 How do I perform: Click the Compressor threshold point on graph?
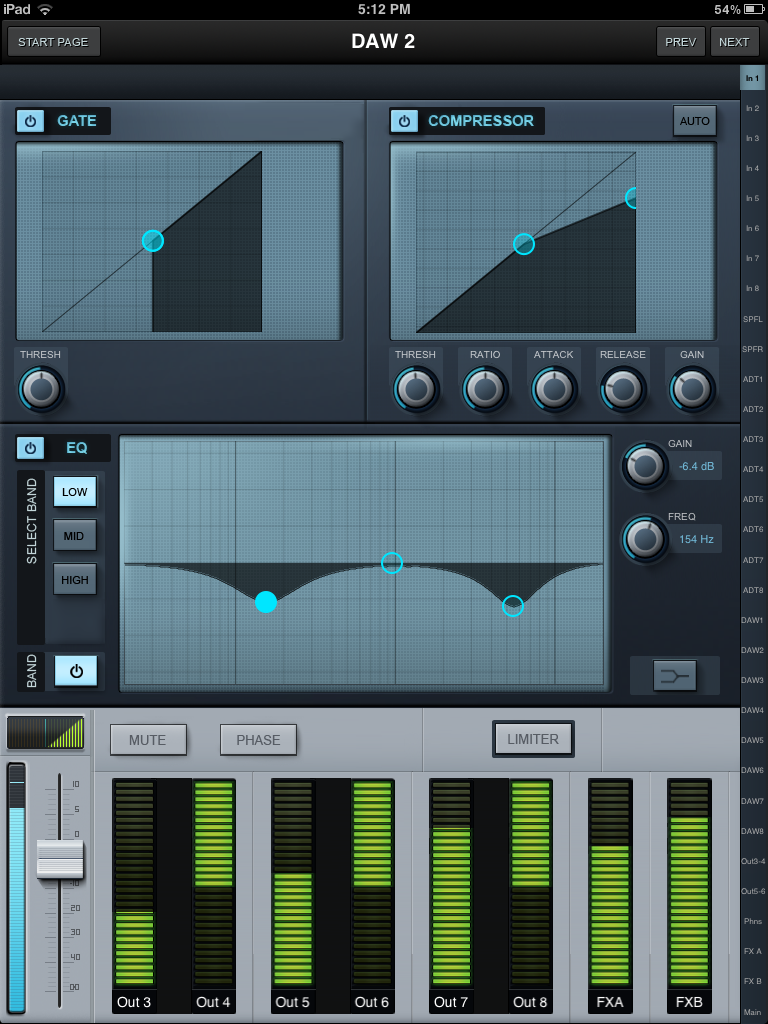coord(524,244)
